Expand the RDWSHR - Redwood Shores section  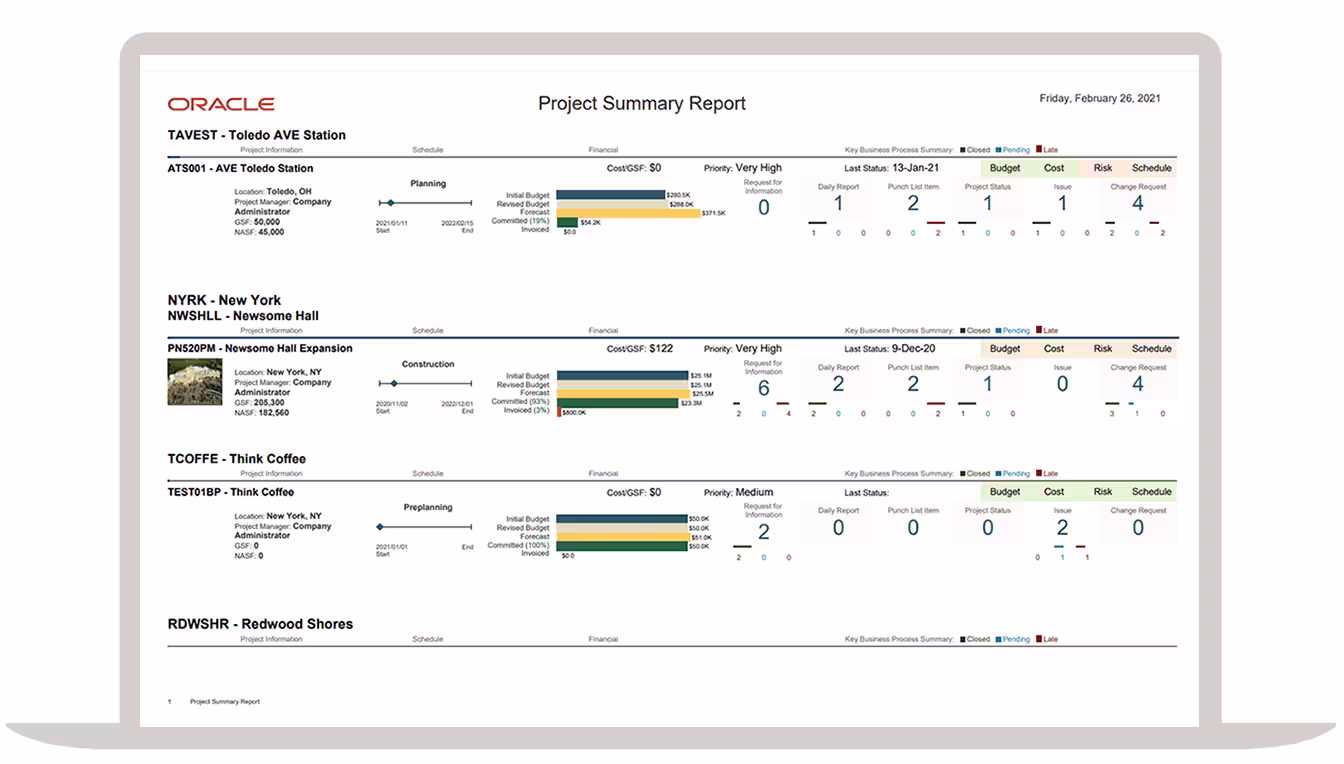[259, 623]
